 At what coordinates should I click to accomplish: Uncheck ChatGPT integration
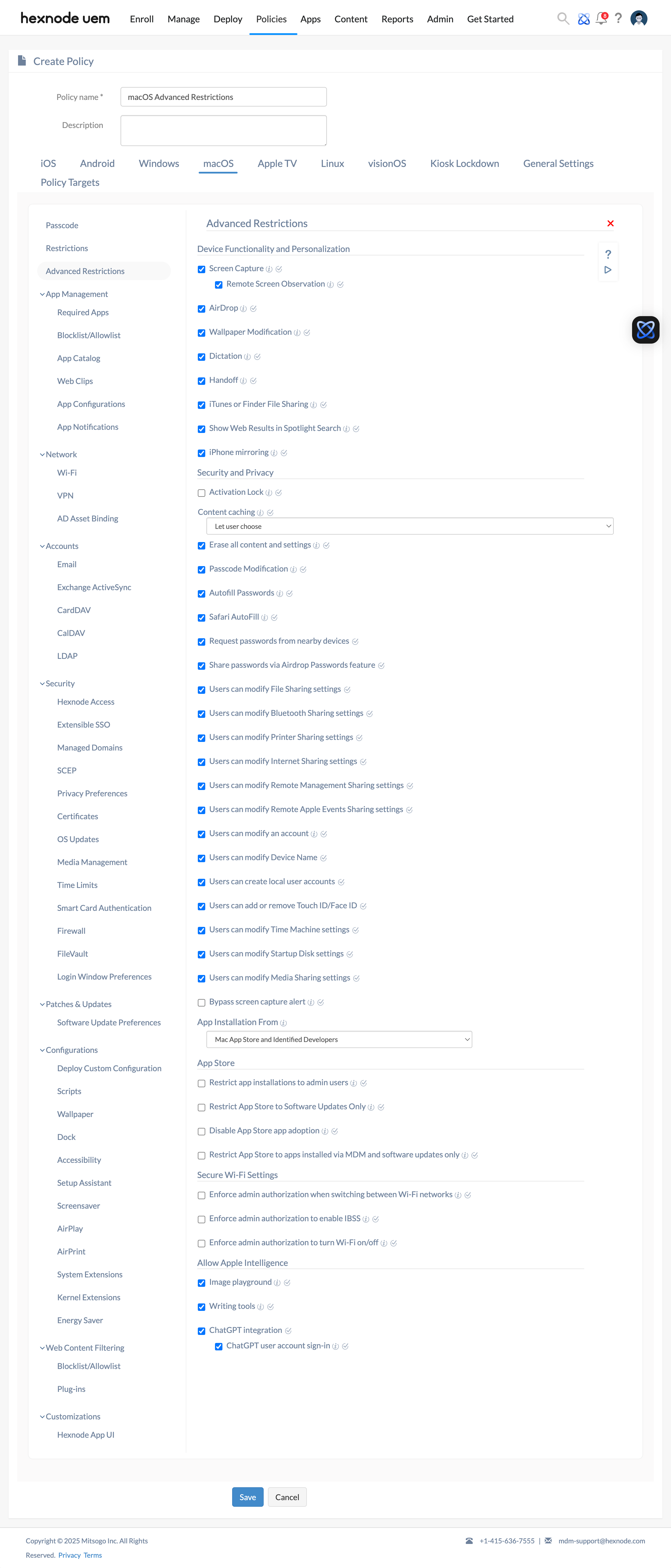201,1331
